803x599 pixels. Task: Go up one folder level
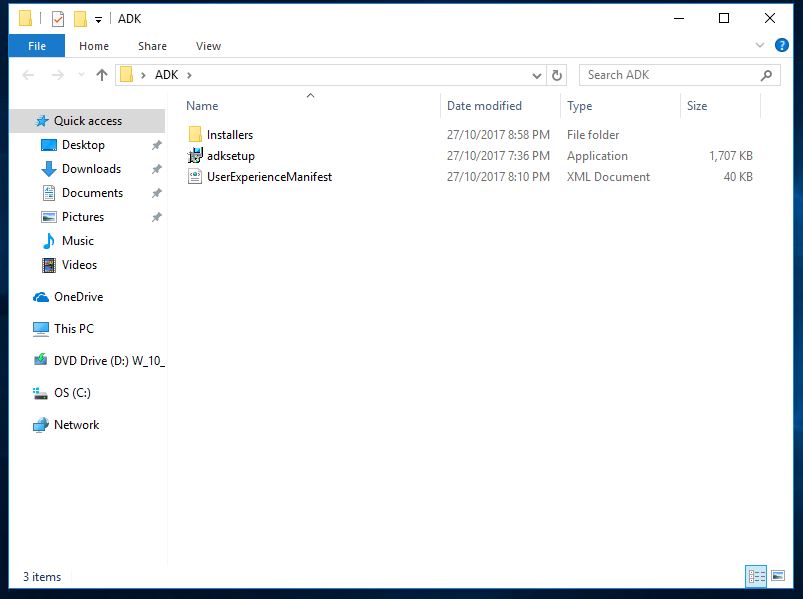102,75
